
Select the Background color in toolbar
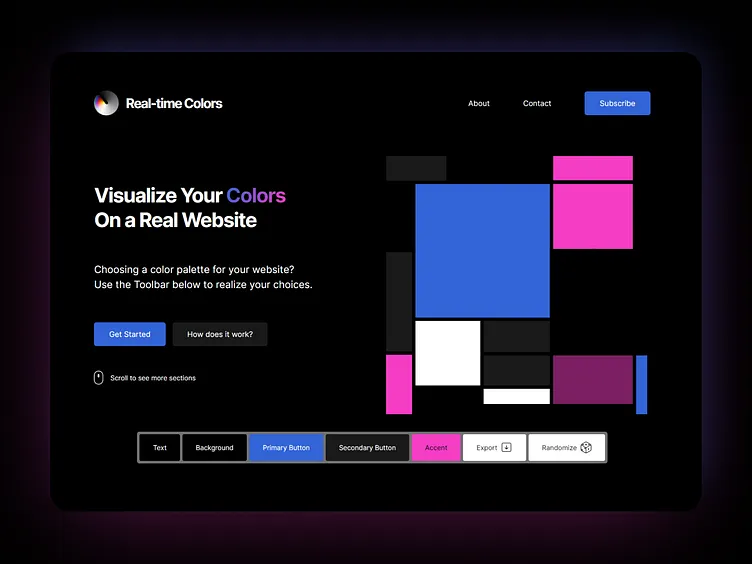214,447
